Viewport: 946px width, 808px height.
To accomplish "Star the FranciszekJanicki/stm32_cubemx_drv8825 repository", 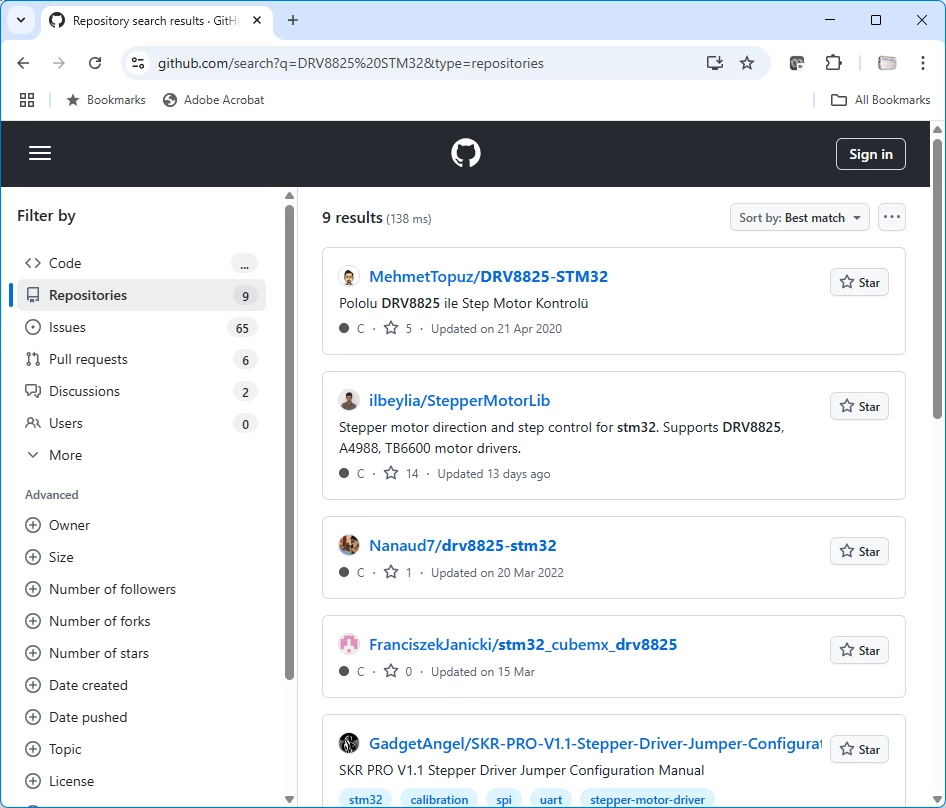I will click(x=859, y=650).
